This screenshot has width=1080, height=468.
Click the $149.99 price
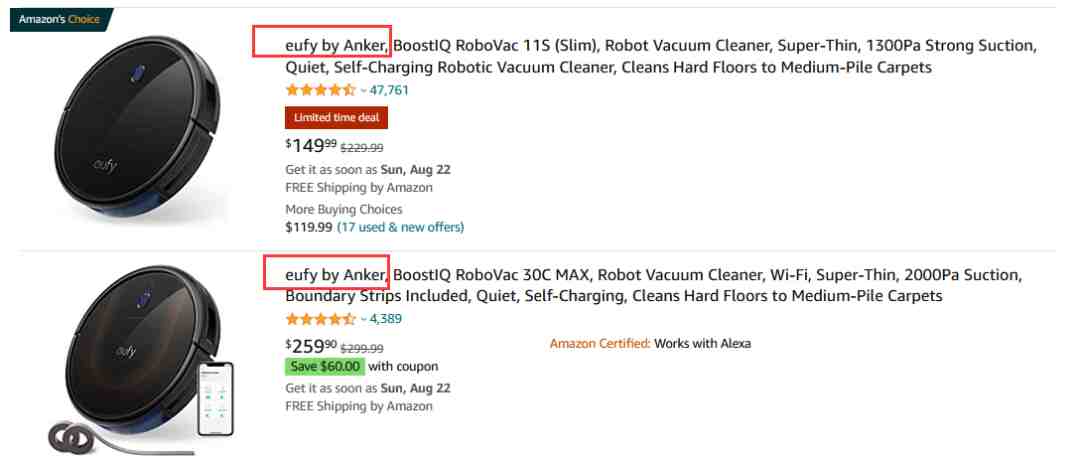pyautogui.click(x=310, y=146)
